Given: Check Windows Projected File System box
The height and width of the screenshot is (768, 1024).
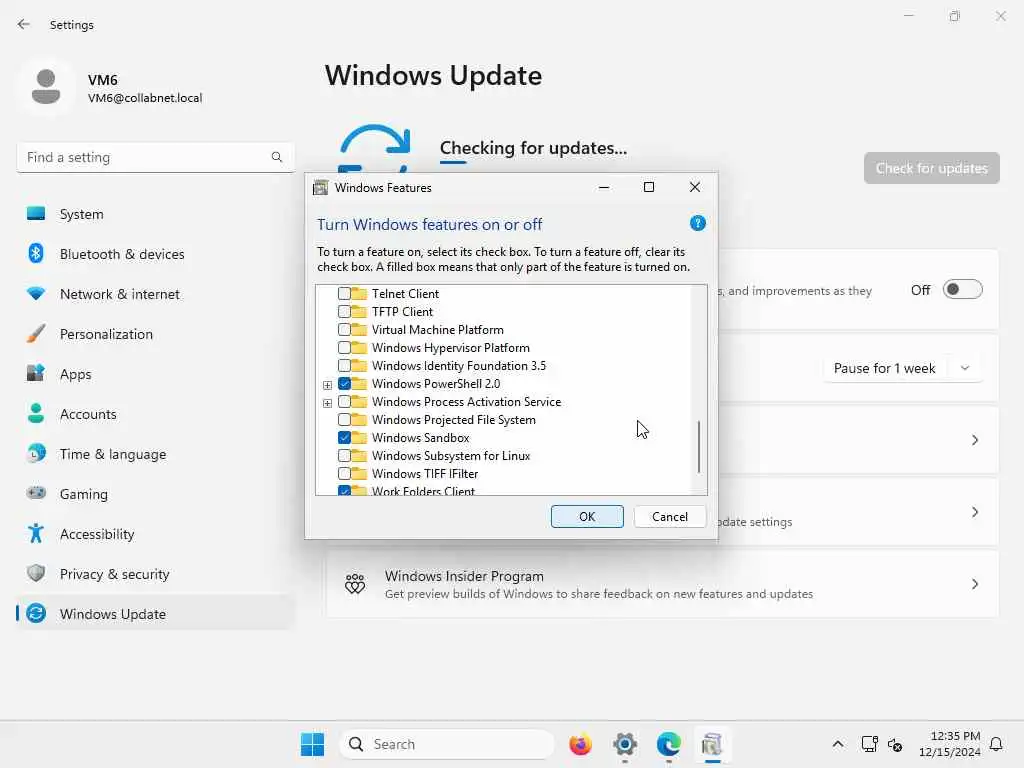Looking at the screenshot, I should pyautogui.click(x=344, y=419).
